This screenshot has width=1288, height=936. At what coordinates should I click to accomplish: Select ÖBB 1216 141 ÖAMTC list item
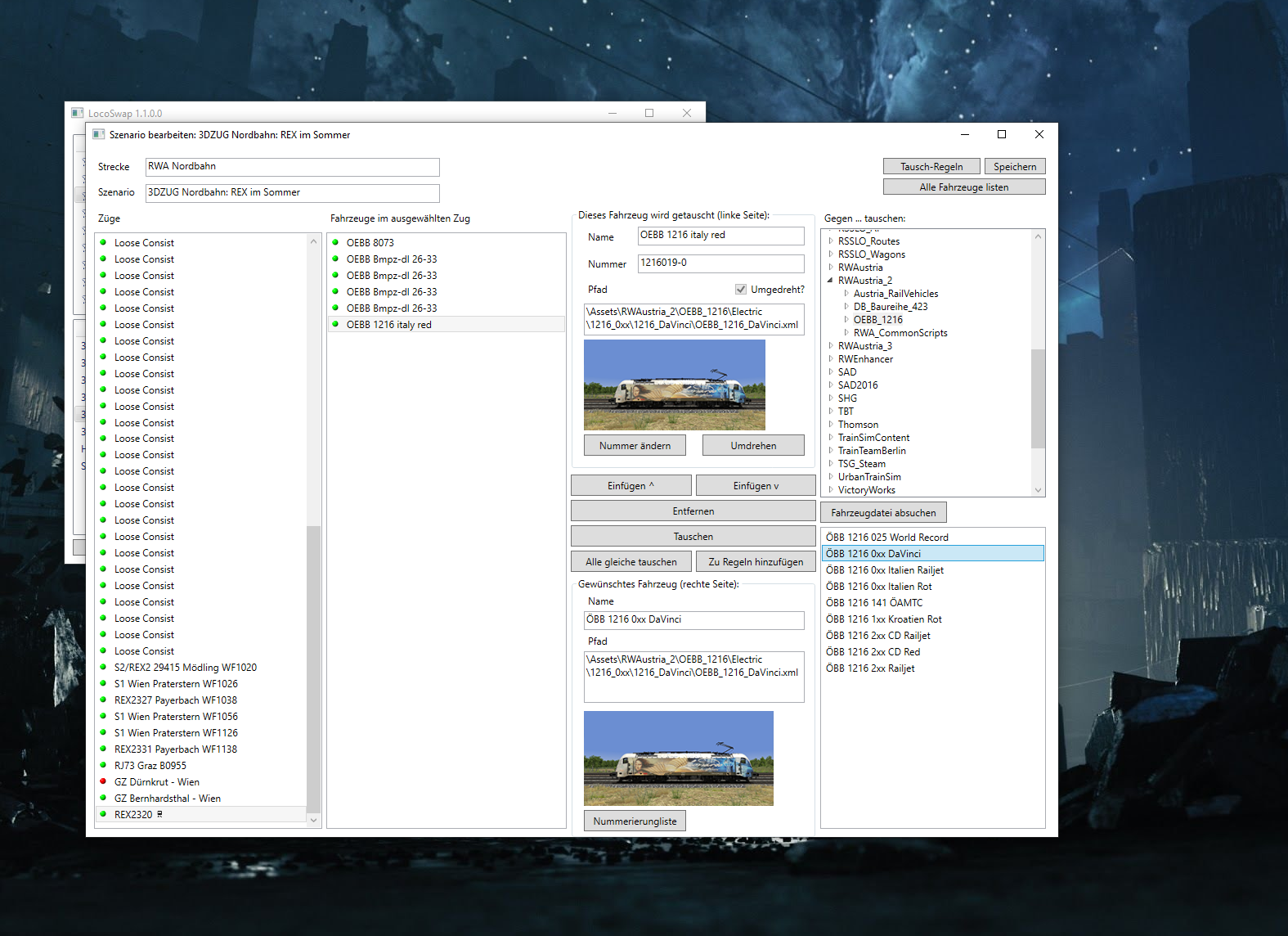point(873,602)
